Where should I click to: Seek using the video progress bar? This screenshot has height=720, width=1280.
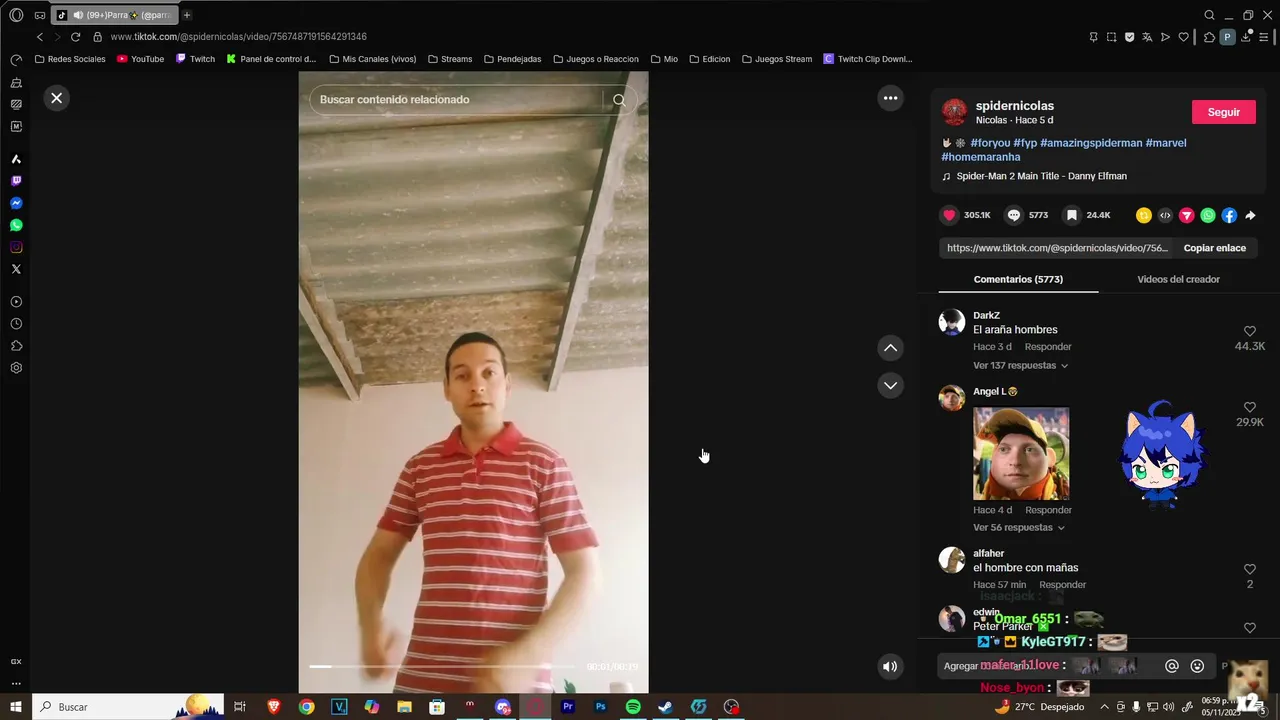point(444,666)
